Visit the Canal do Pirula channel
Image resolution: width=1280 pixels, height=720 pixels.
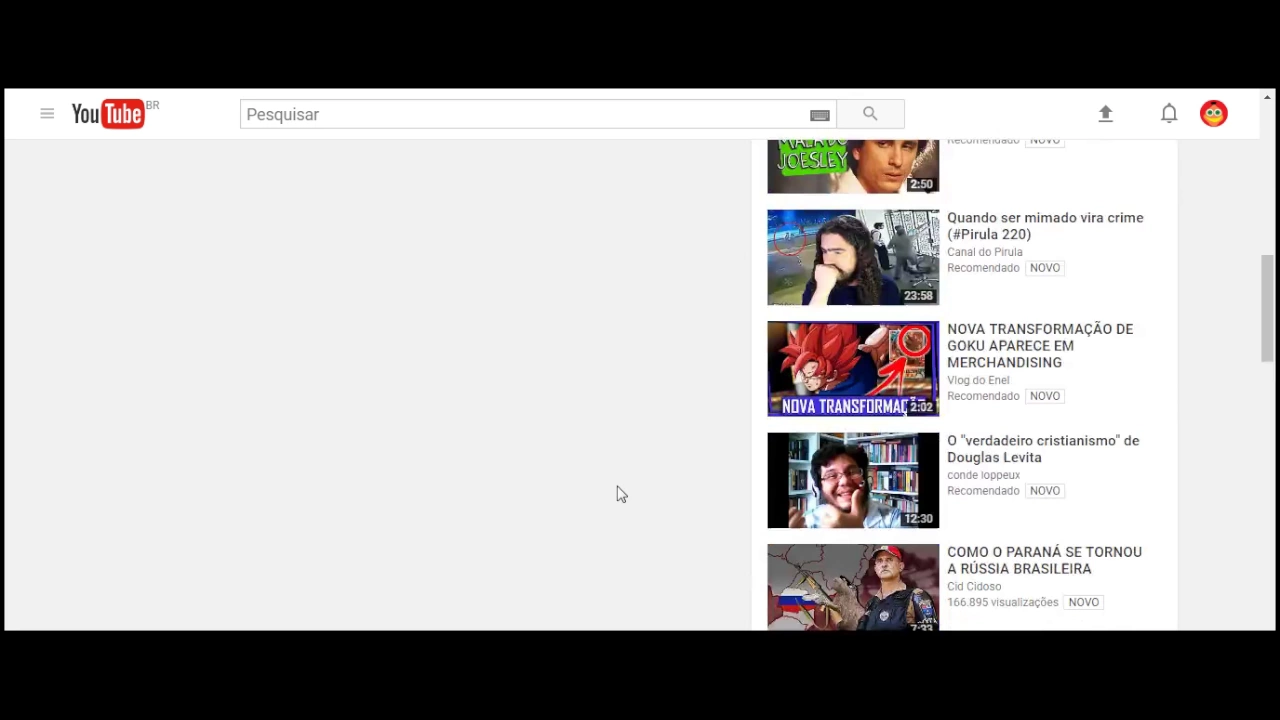[x=985, y=252]
